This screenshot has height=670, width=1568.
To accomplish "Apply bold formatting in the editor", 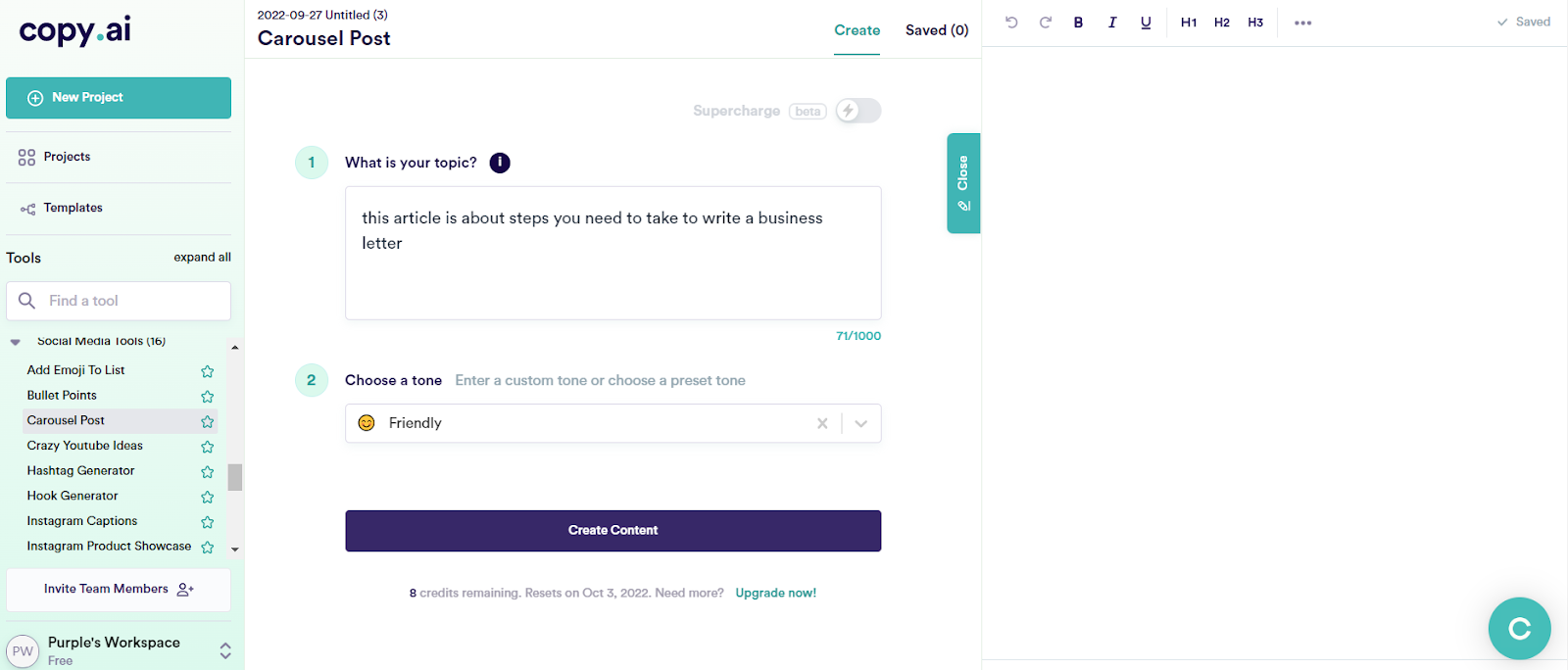I will (1078, 23).
